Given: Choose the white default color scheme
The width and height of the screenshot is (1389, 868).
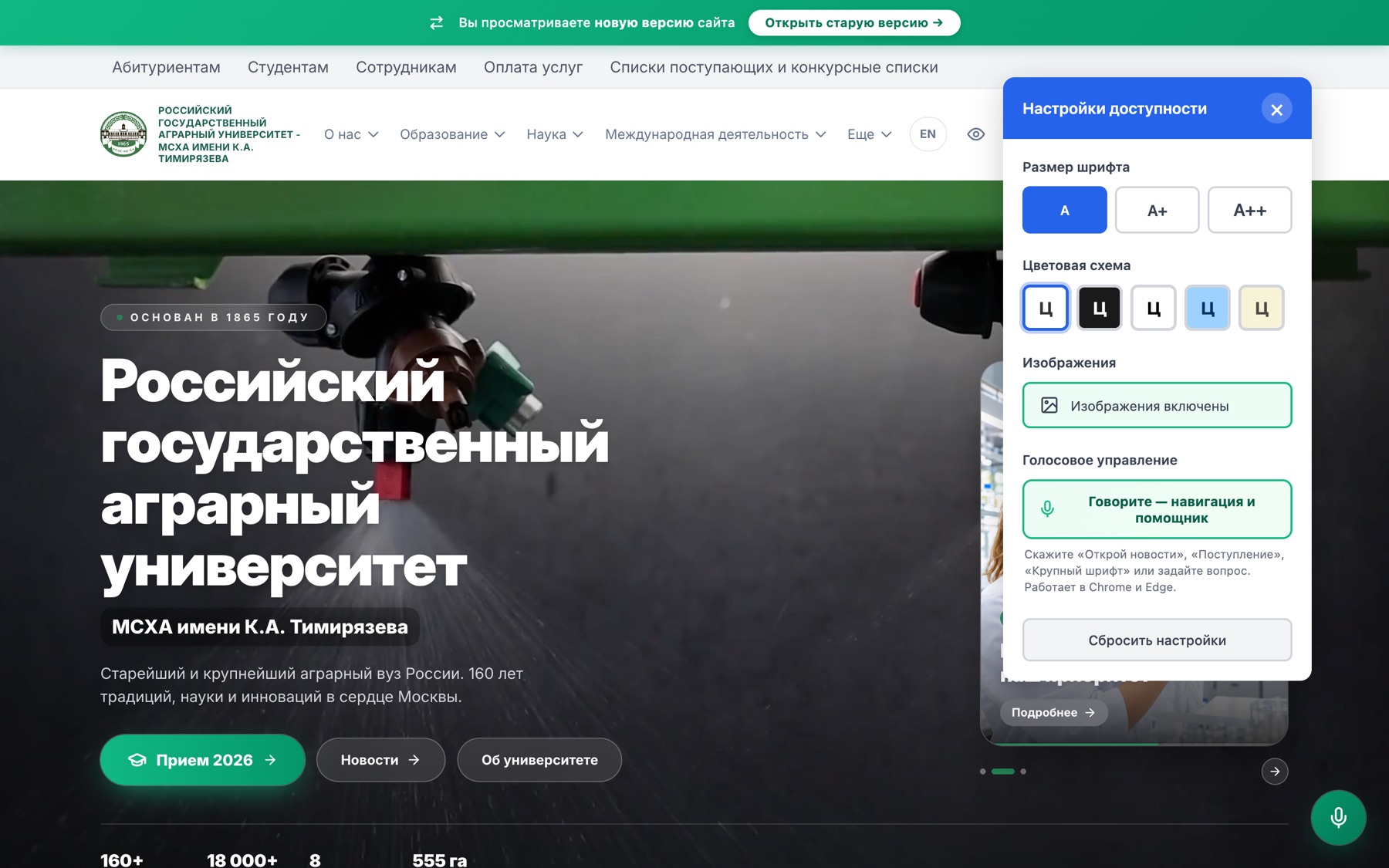Looking at the screenshot, I should pos(1046,308).
